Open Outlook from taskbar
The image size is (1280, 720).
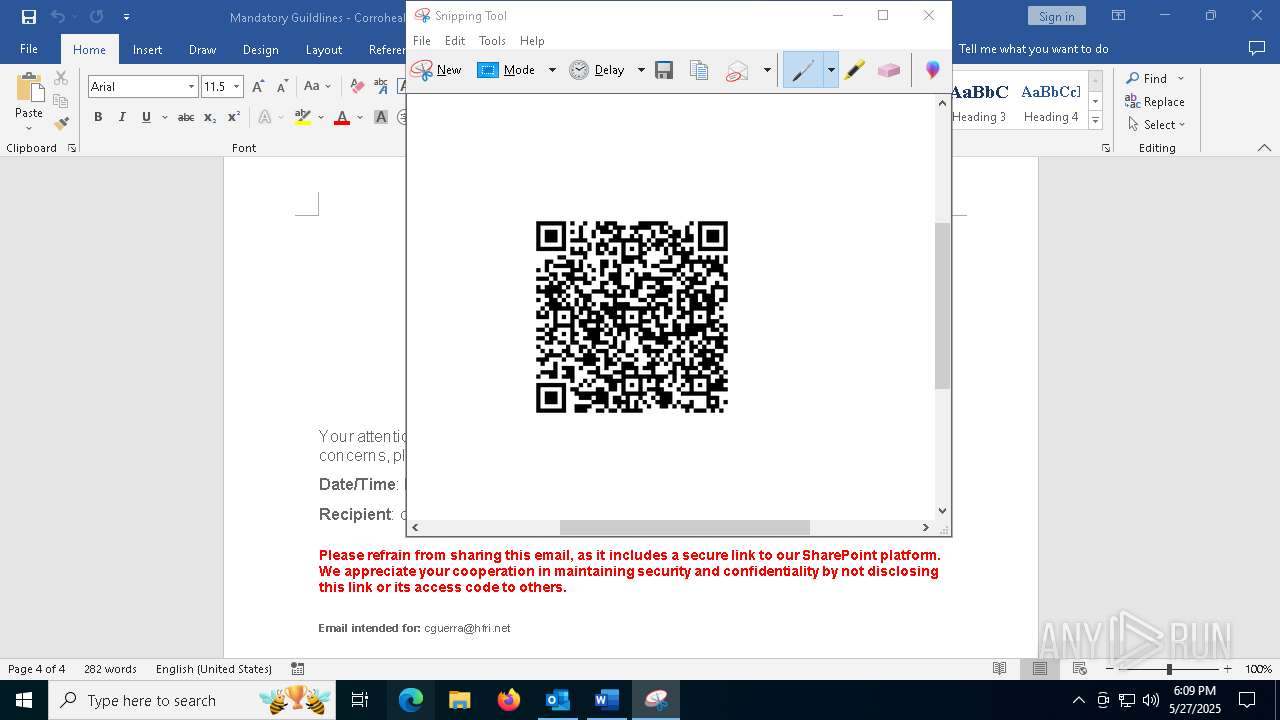pyautogui.click(x=557, y=700)
